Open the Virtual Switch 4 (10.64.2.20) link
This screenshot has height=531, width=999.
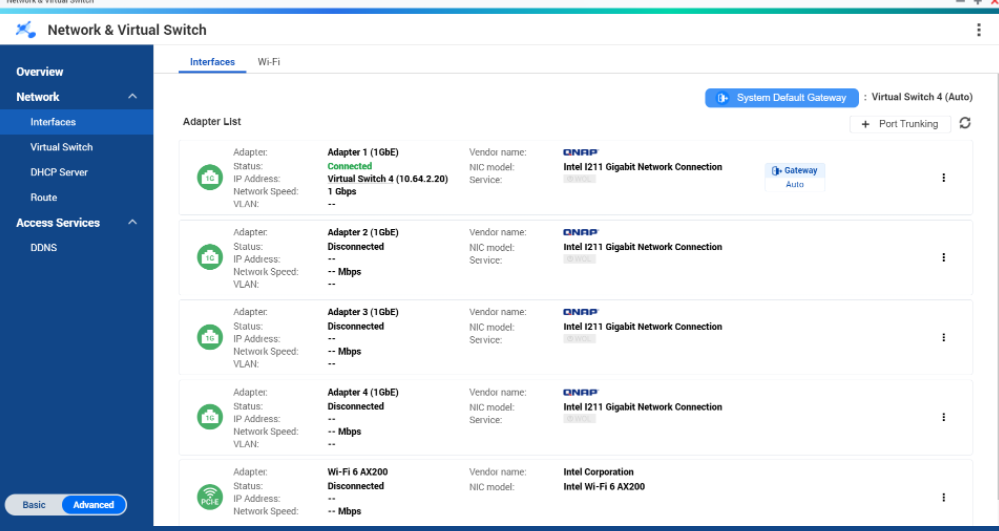click(x=387, y=178)
